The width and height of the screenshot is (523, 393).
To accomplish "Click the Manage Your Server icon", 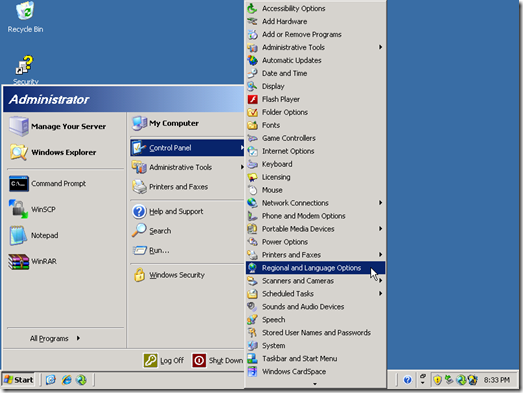I will (x=18, y=126).
